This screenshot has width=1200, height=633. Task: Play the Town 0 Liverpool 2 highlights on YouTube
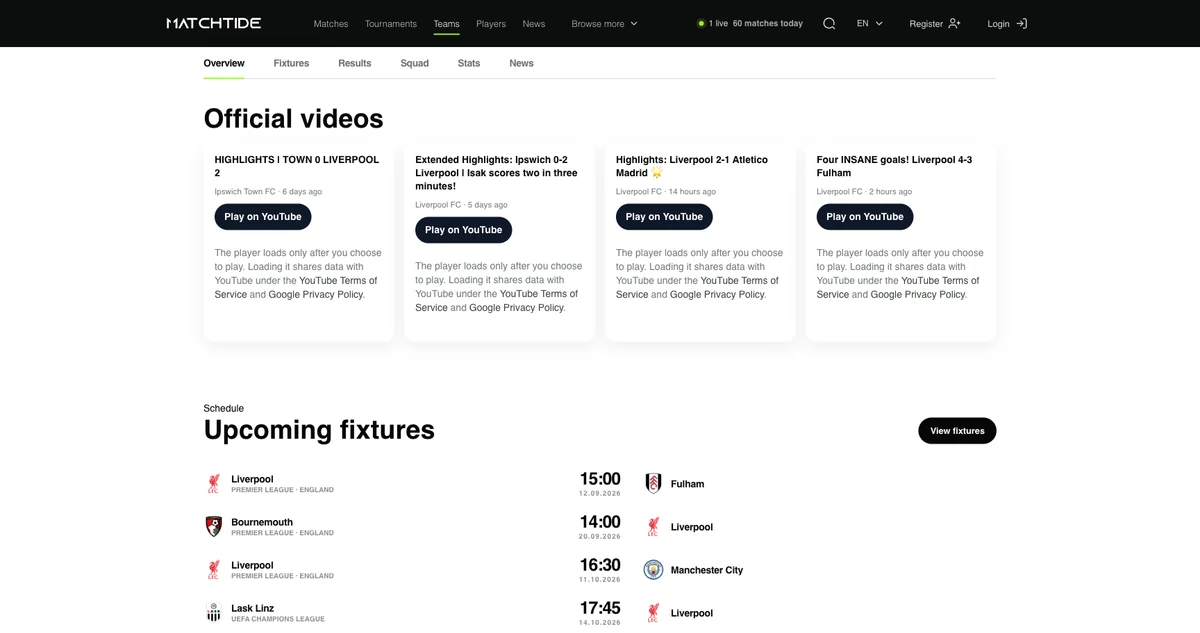click(x=263, y=217)
